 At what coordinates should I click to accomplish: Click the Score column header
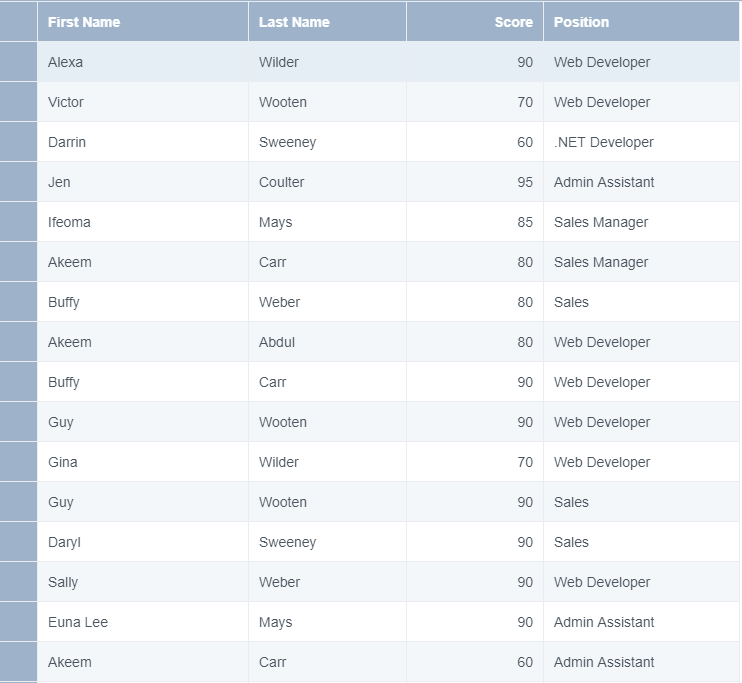(x=475, y=22)
